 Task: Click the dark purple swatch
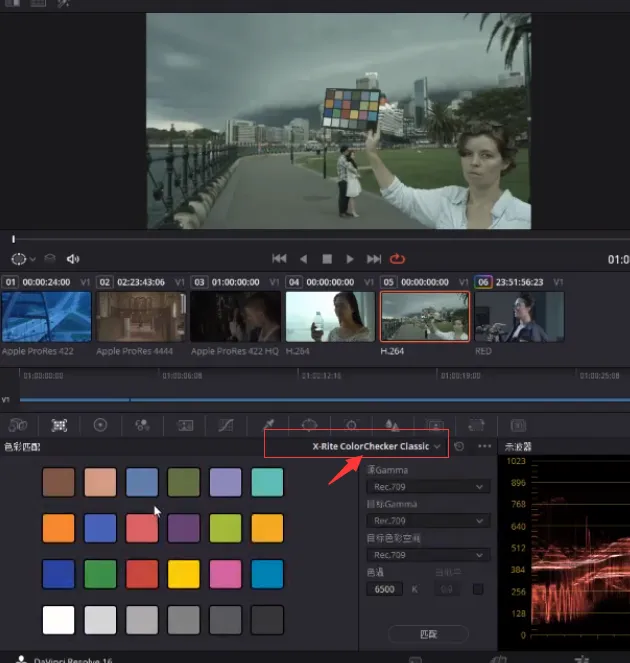tap(184, 528)
